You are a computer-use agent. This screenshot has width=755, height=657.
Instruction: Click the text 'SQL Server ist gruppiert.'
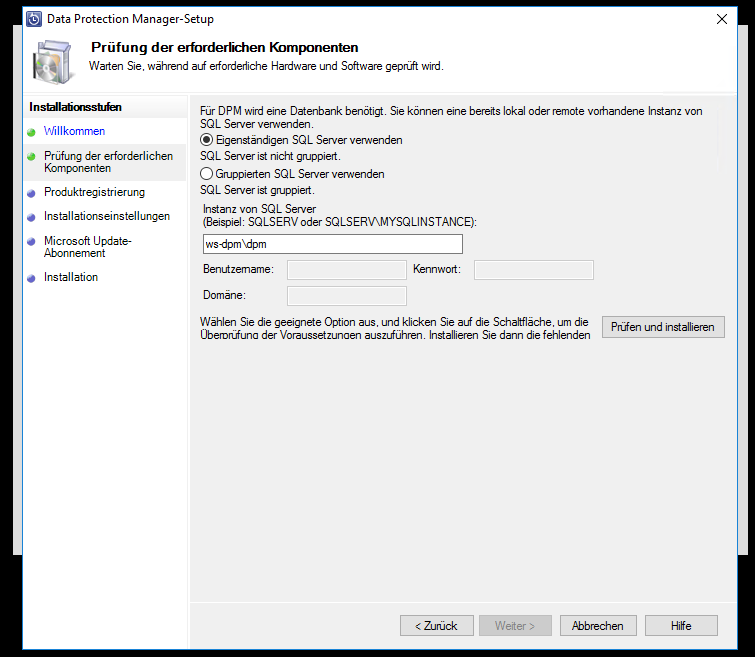coord(258,190)
